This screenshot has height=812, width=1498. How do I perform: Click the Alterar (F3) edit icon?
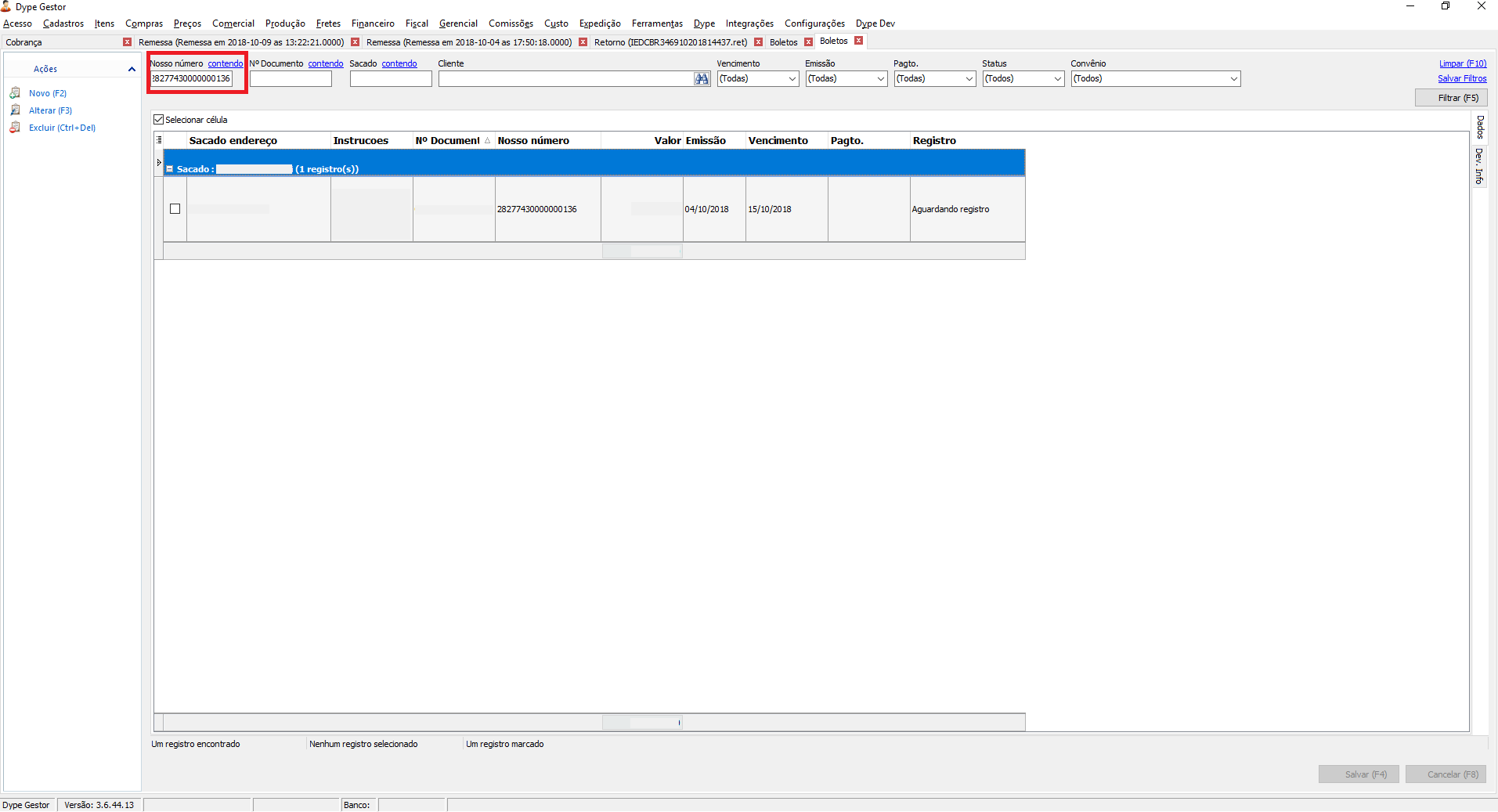[15, 110]
